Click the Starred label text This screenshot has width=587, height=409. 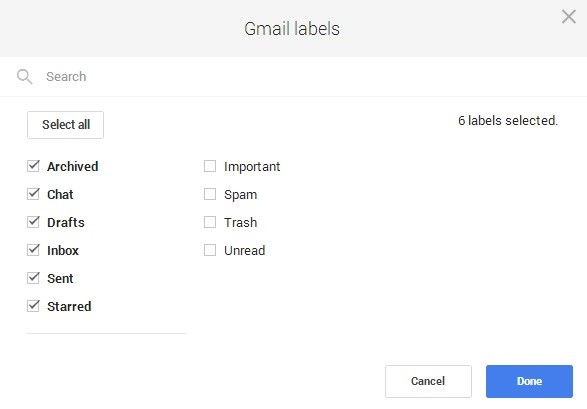(69, 306)
